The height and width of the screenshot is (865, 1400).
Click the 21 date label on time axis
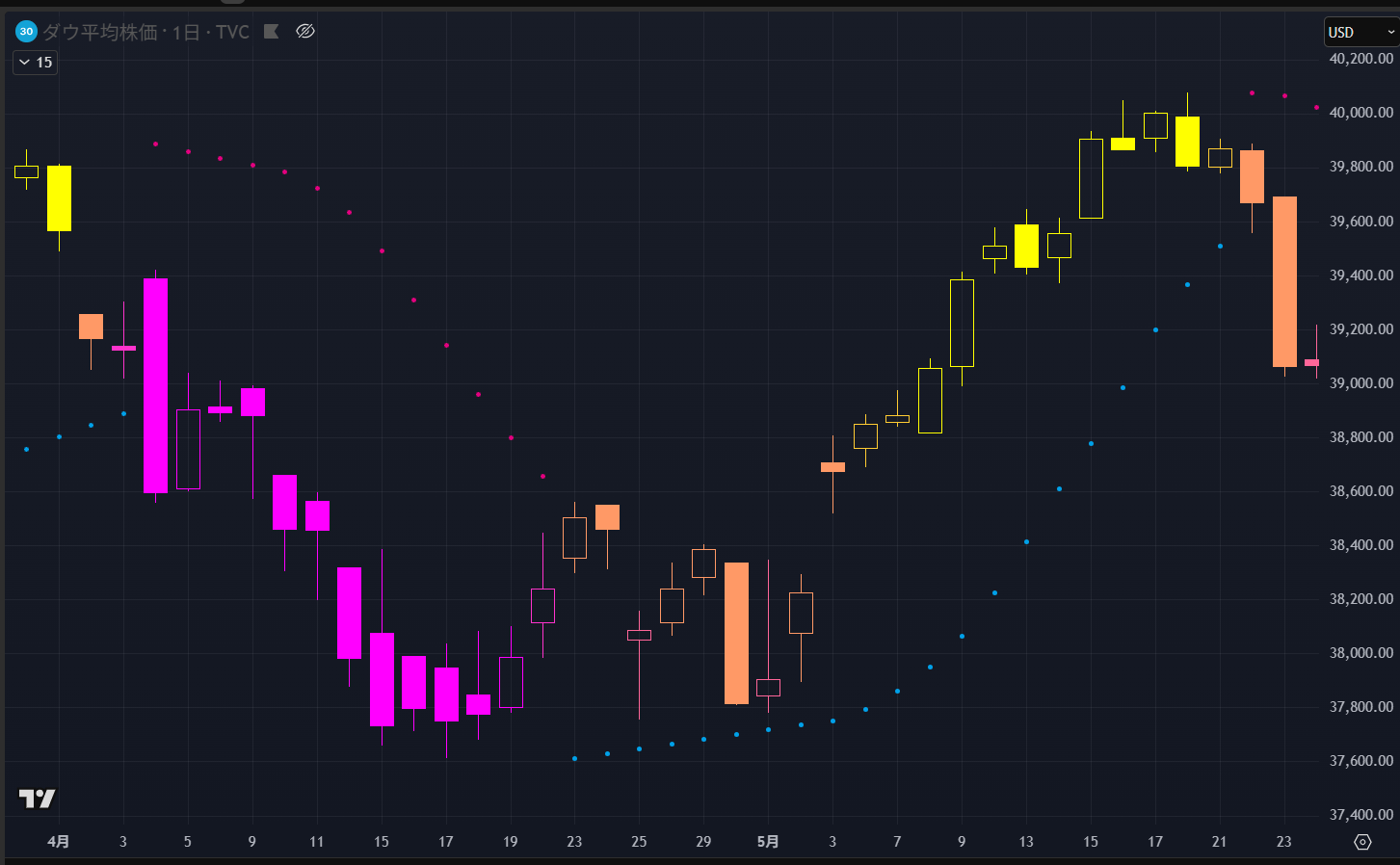tap(1220, 842)
